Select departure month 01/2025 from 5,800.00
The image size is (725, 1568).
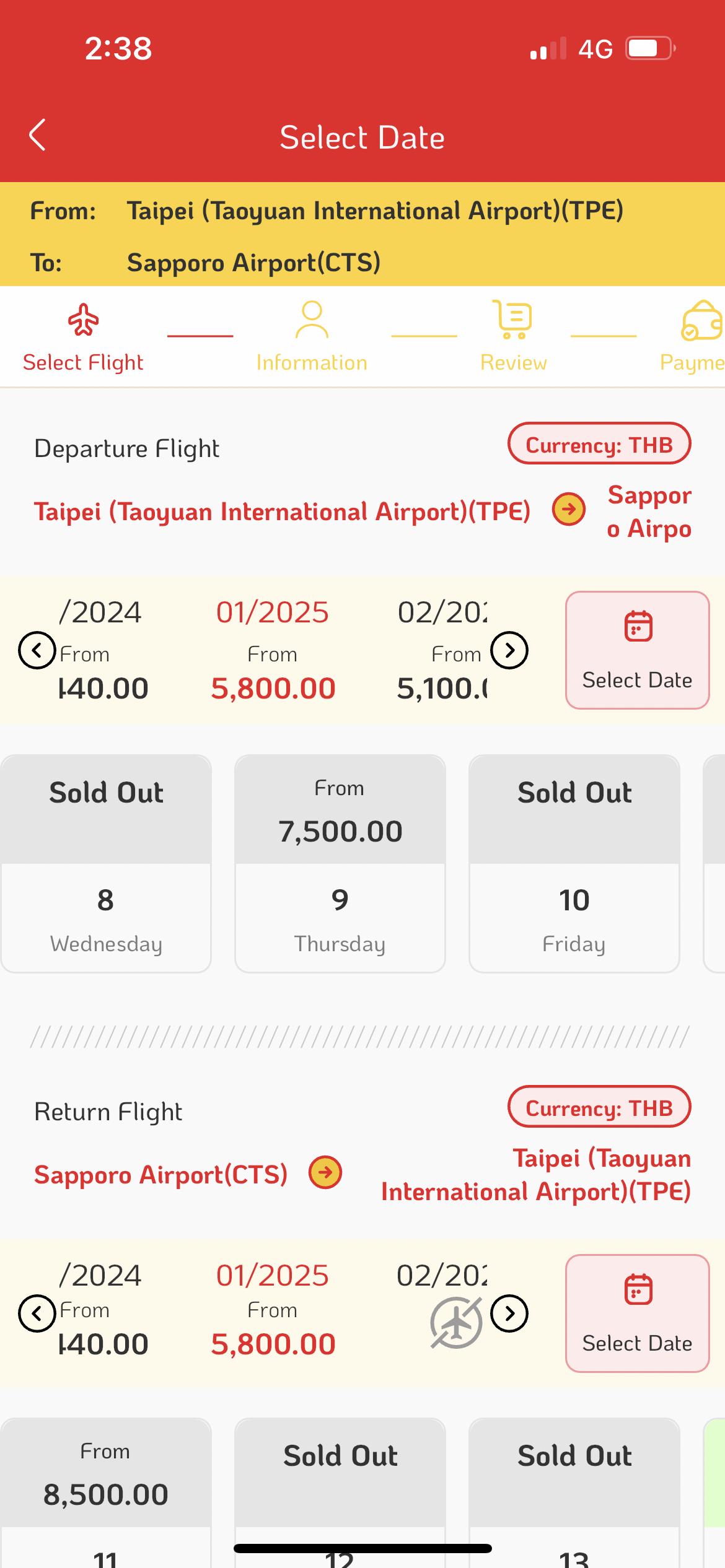point(273,650)
